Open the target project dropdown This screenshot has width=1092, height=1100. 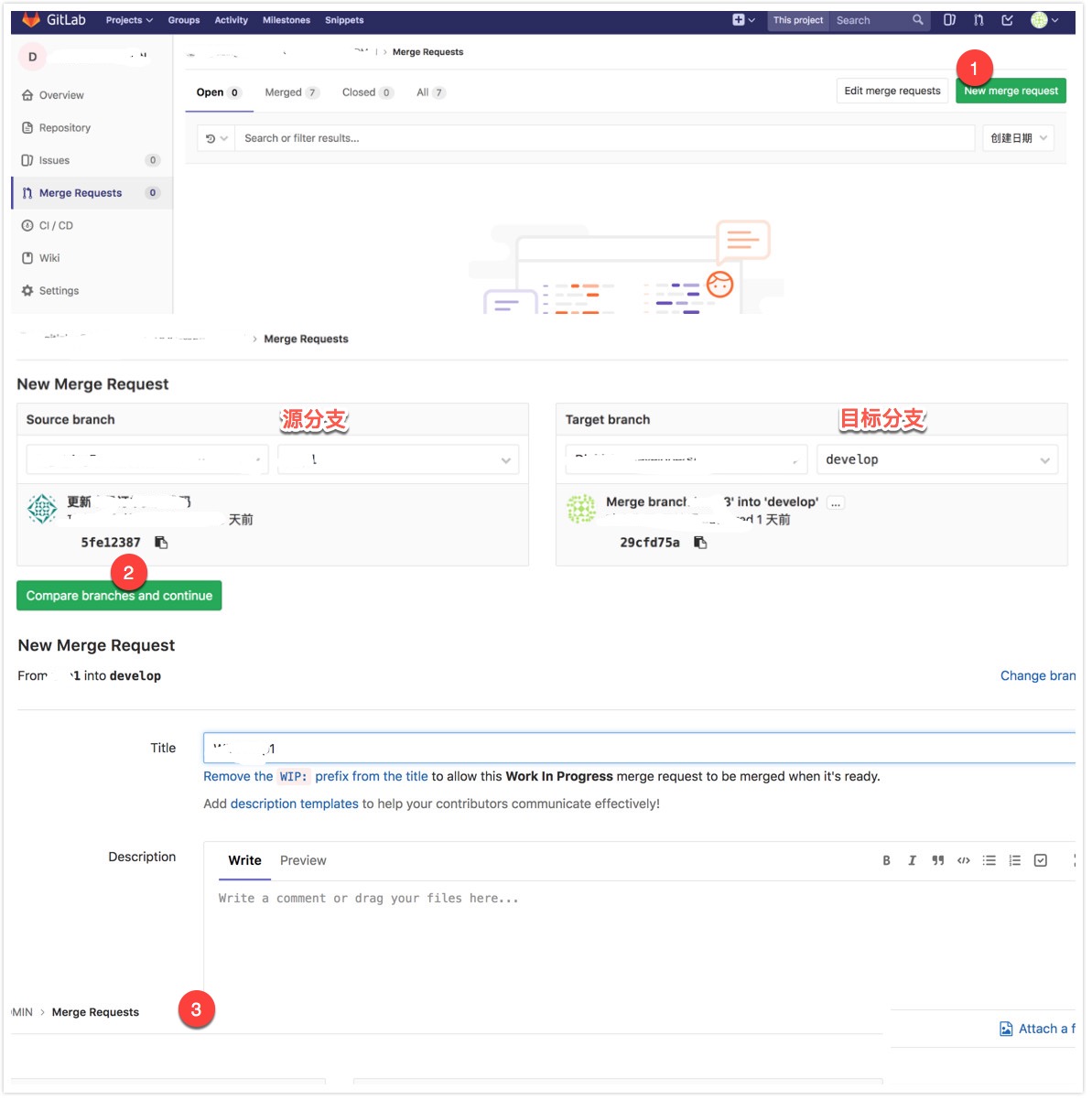pos(686,459)
